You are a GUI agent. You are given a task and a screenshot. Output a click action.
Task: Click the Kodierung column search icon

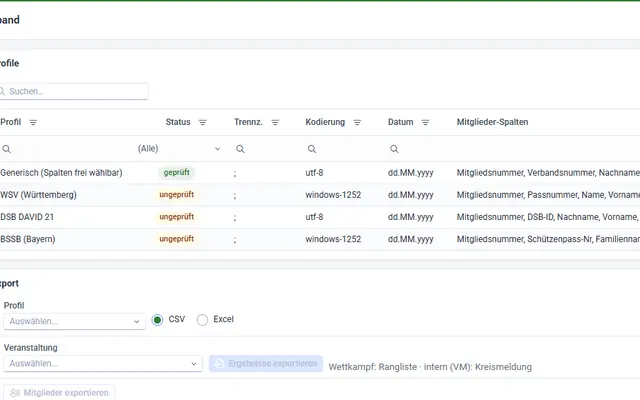[x=312, y=149]
